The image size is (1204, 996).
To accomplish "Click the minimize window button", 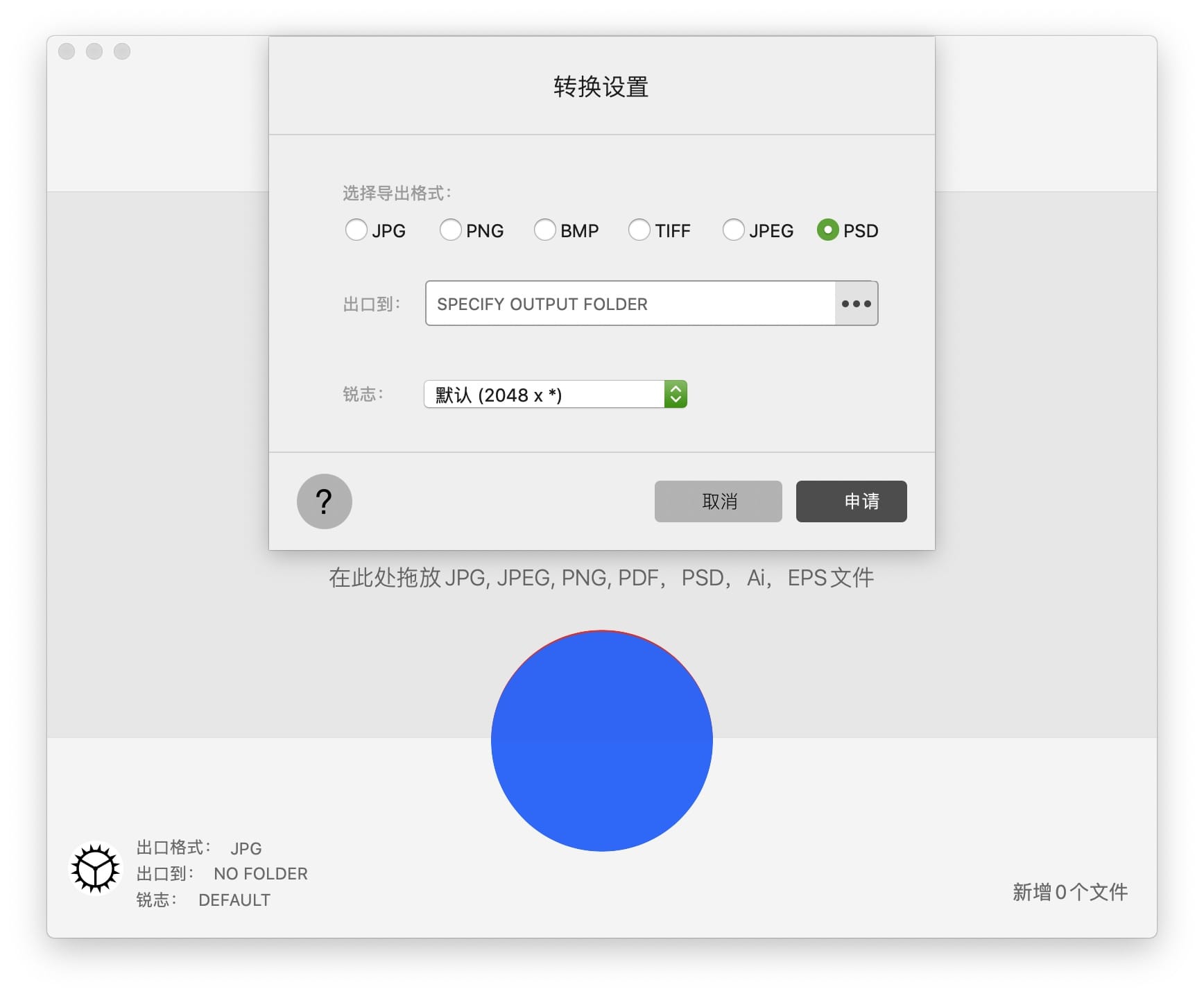I will (94, 51).
